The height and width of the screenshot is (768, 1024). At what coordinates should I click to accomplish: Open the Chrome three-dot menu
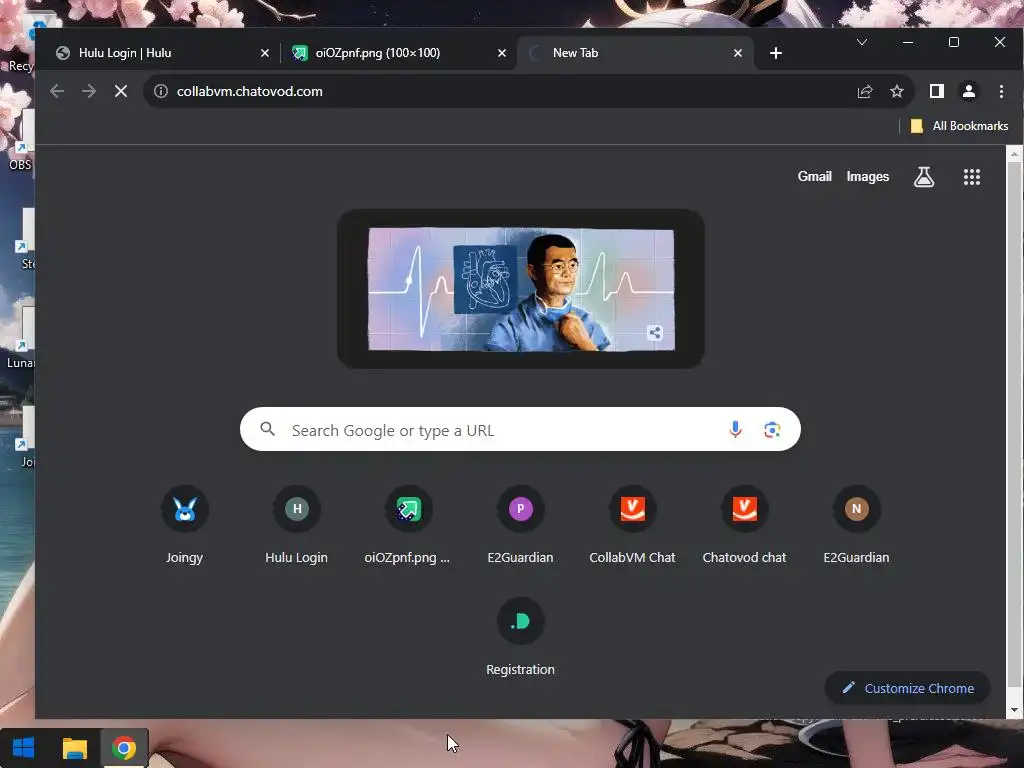pyautogui.click(x=1001, y=91)
